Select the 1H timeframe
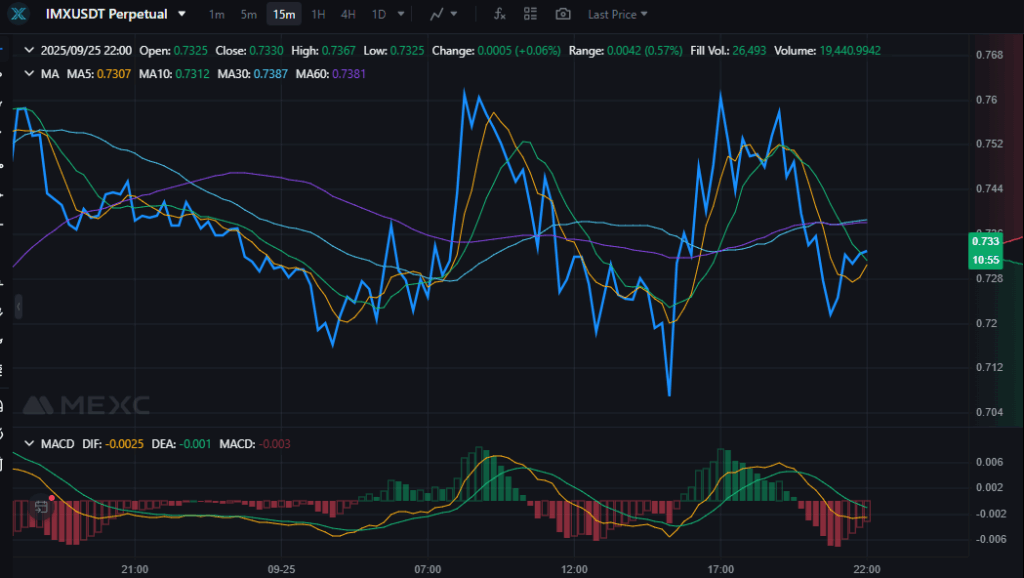Screen dimensions: 1024x578 (317, 14)
